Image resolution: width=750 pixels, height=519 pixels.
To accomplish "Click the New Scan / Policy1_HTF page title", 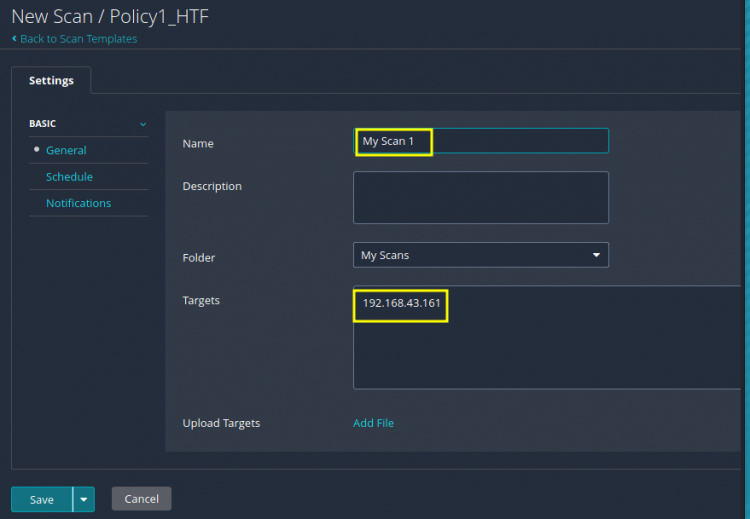I will point(110,17).
